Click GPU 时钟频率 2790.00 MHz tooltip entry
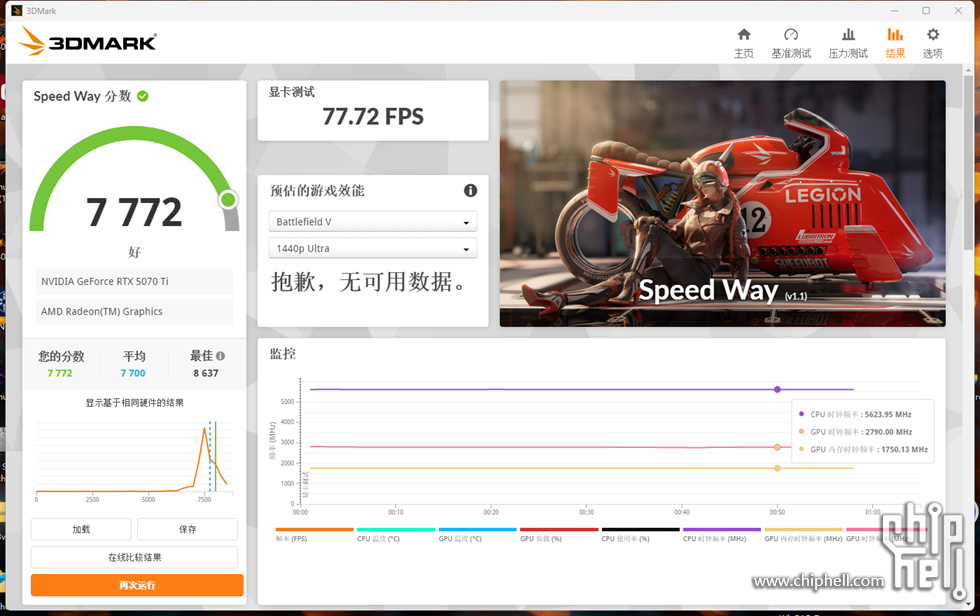The width and height of the screenshot is (980, 616). click(855, 432)
